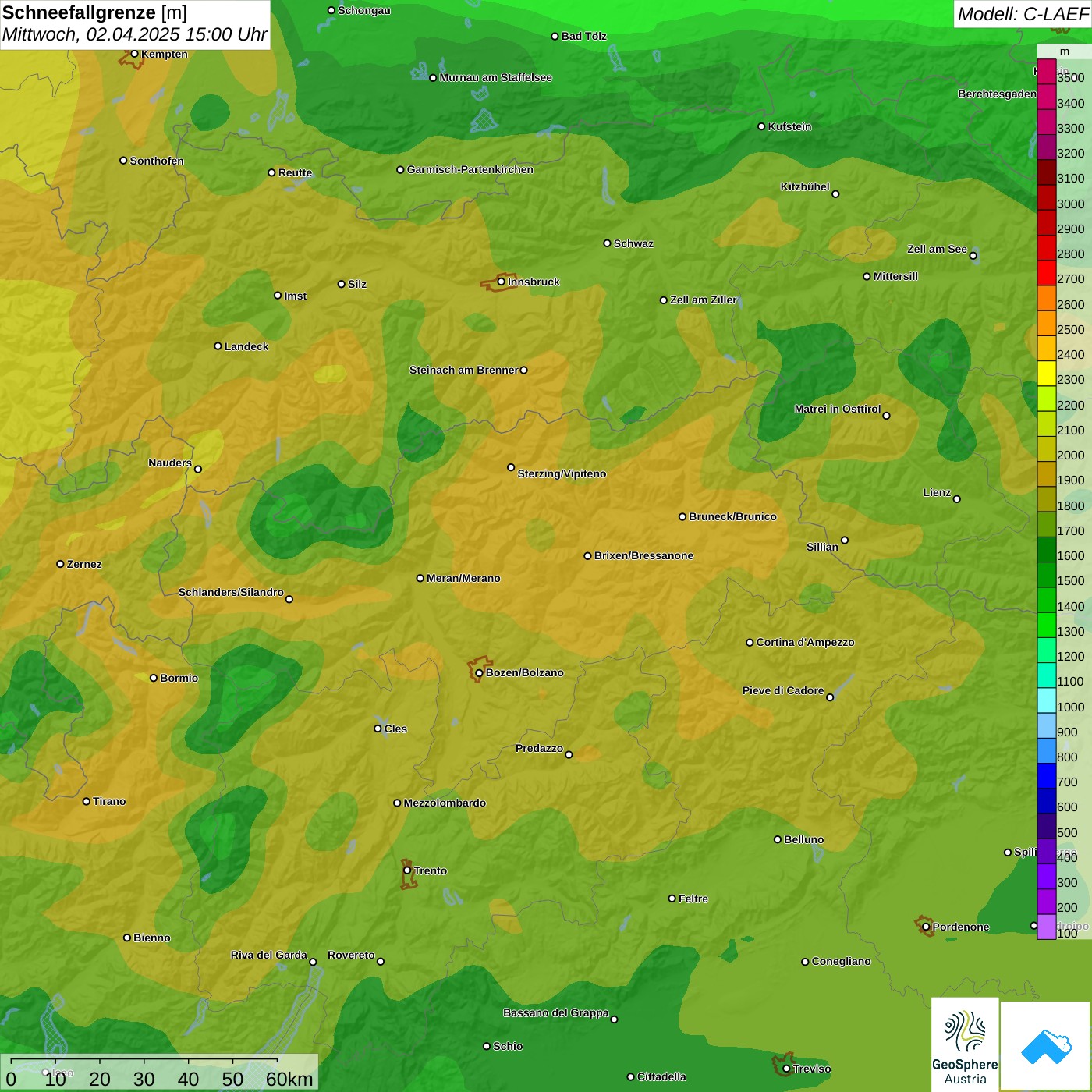
Task: Click the Mezzolombardo label
Action: 445,803
